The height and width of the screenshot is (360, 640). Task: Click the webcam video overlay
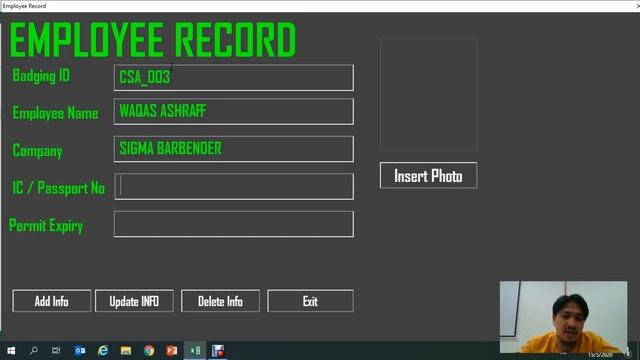point(564,317)
